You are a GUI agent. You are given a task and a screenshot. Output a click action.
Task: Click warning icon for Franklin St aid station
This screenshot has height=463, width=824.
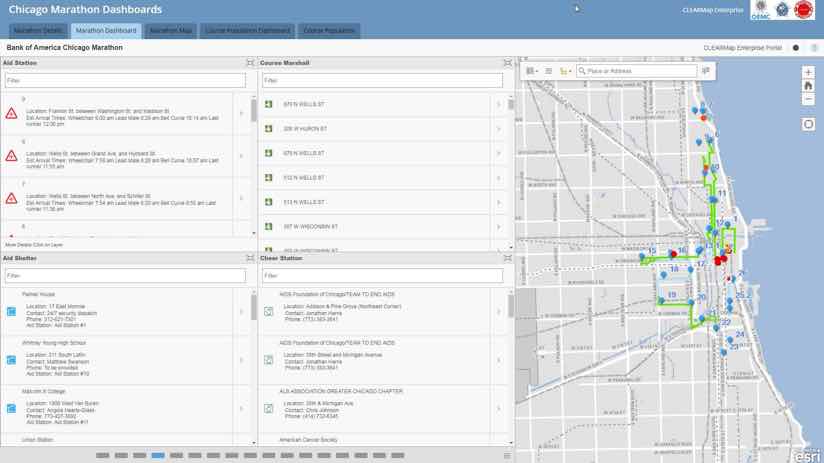click(x=11, y=114)
